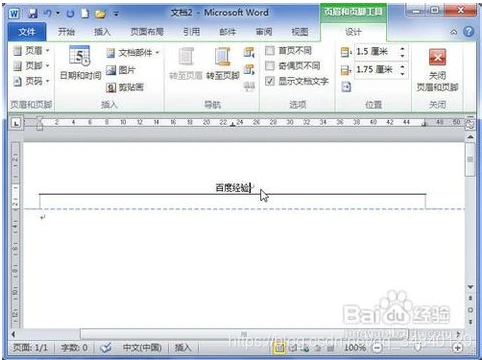The width and height of the screenshot is (482, 360).
Task: Switch to the 页面布局 tab
Action: click(147, 32)
